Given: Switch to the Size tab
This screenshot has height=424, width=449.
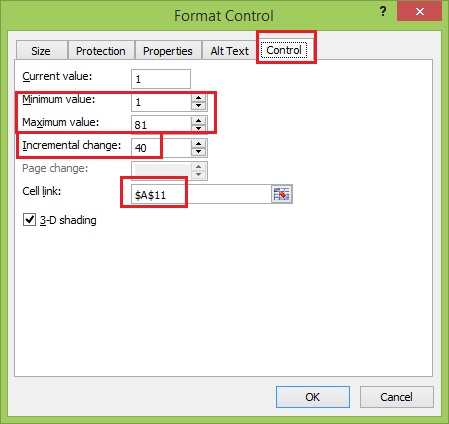Looking at the screenshot, I should (x=41, y=51).
